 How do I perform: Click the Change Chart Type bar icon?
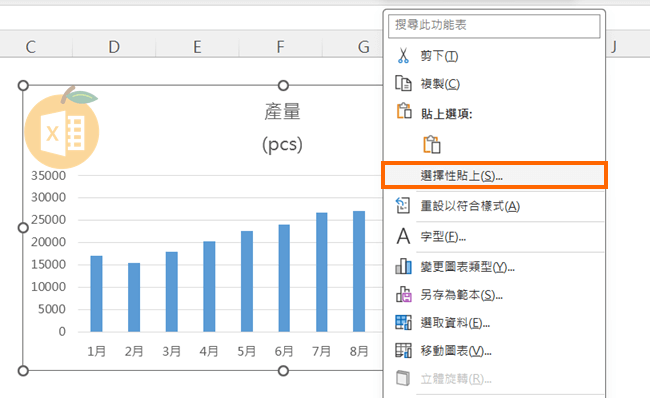(x=403, y=267)
